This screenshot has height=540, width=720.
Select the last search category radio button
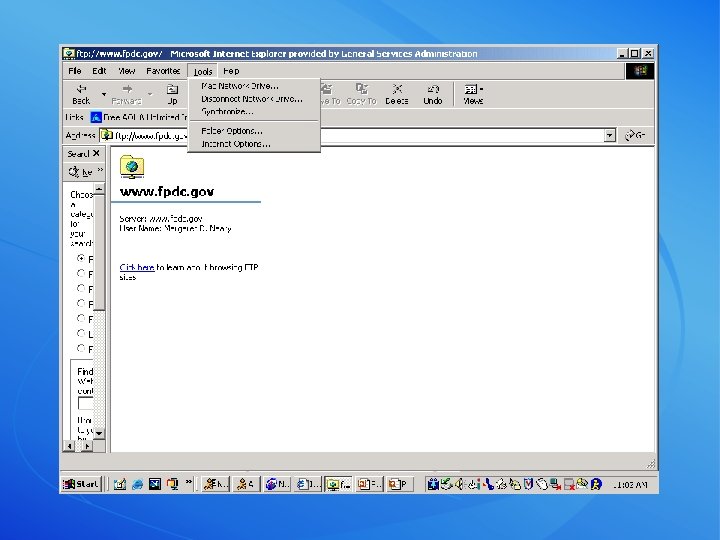tap(81, 348)
